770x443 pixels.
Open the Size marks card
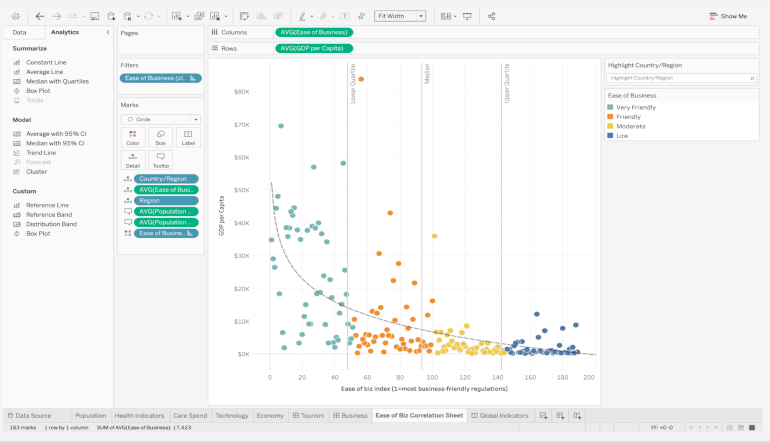(x=160, y=138)
